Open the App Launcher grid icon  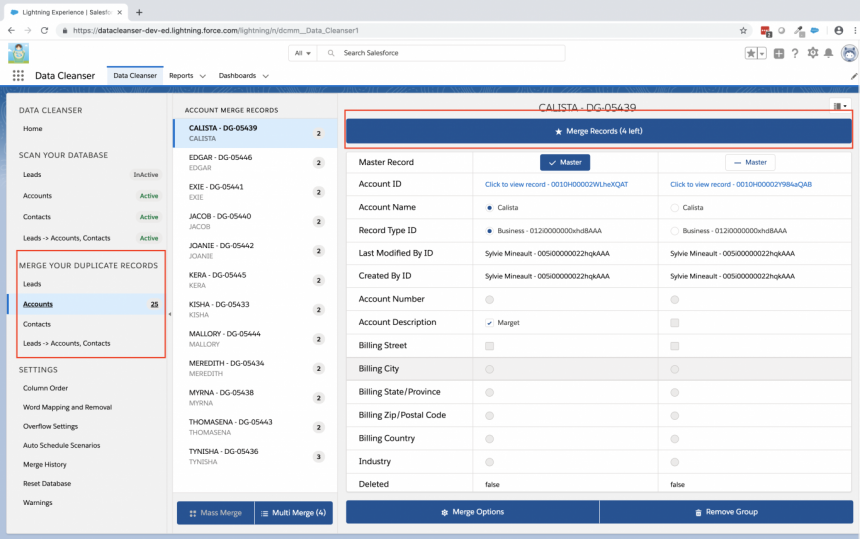(18, 76)
